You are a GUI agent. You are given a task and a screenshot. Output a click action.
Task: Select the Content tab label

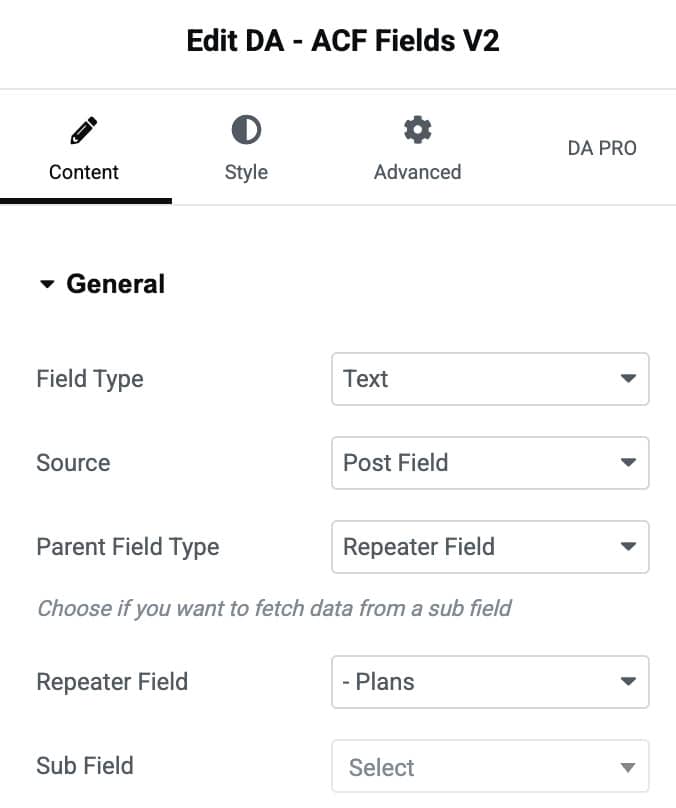click(83, 172)
